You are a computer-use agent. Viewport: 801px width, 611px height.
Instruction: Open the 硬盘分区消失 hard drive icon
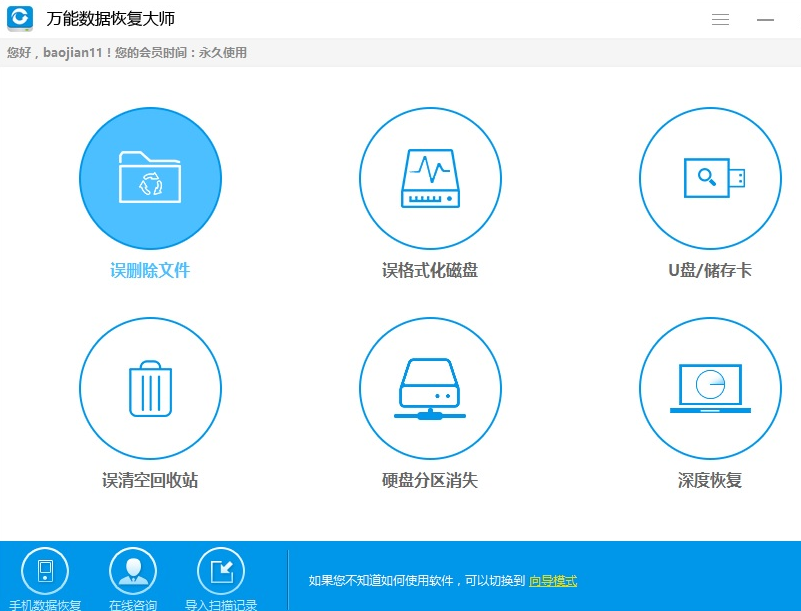(x=430, y=389)
